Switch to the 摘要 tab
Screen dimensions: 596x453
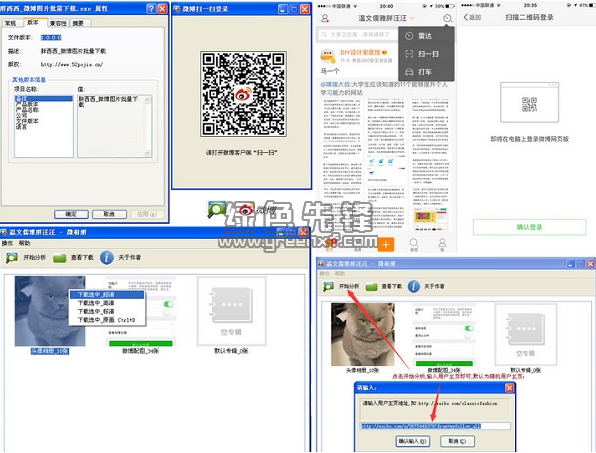pyautogui.click(x=78, y=23)
